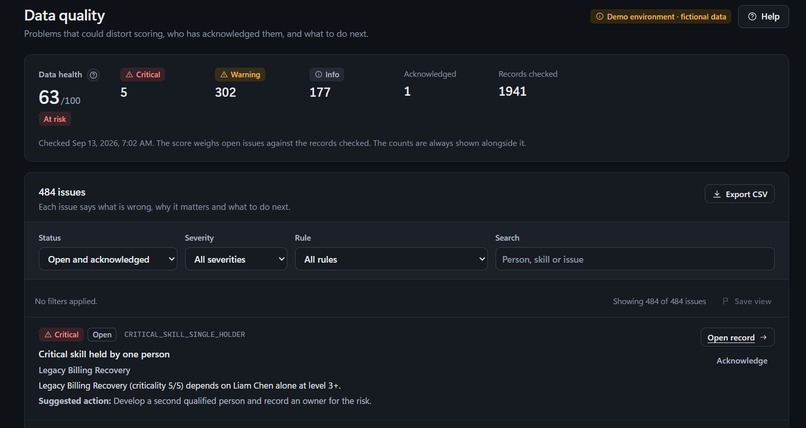Click the Legacy Billing Recovery skill name
Screen dimensions: 806x428
pos(84,370)
